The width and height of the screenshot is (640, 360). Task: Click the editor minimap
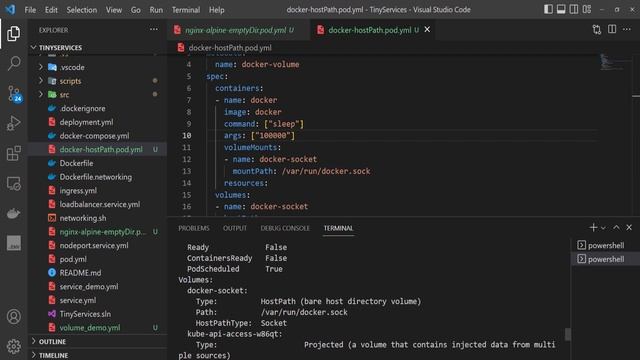coord(615,63)
